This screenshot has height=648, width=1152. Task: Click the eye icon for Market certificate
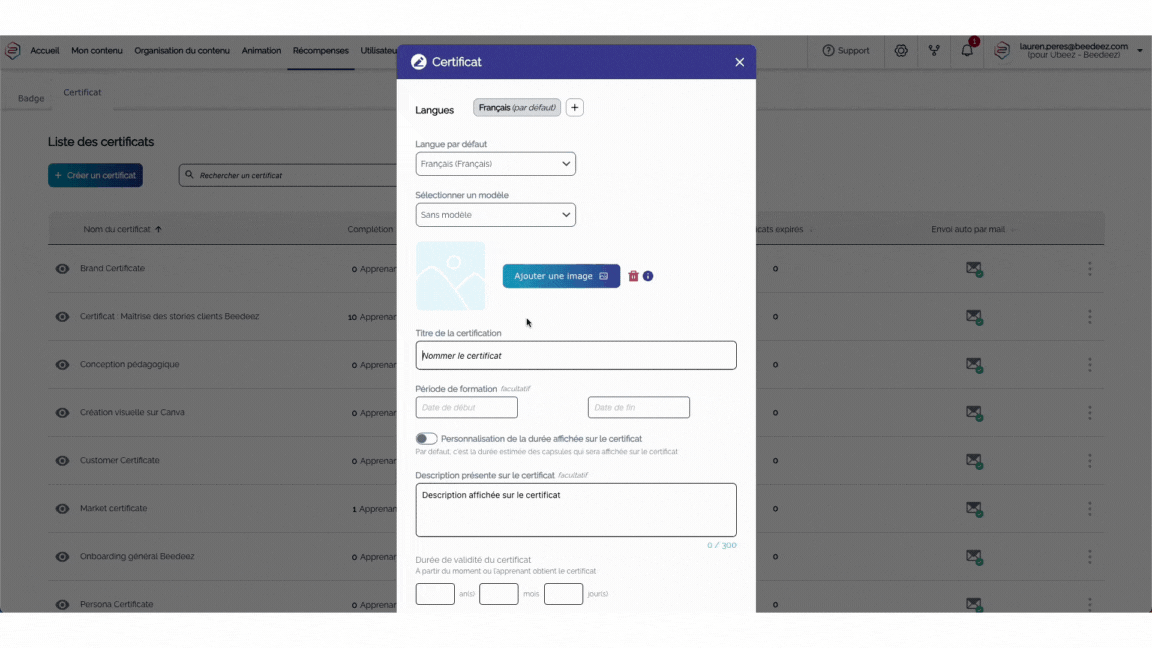click(x=62, y=509)
